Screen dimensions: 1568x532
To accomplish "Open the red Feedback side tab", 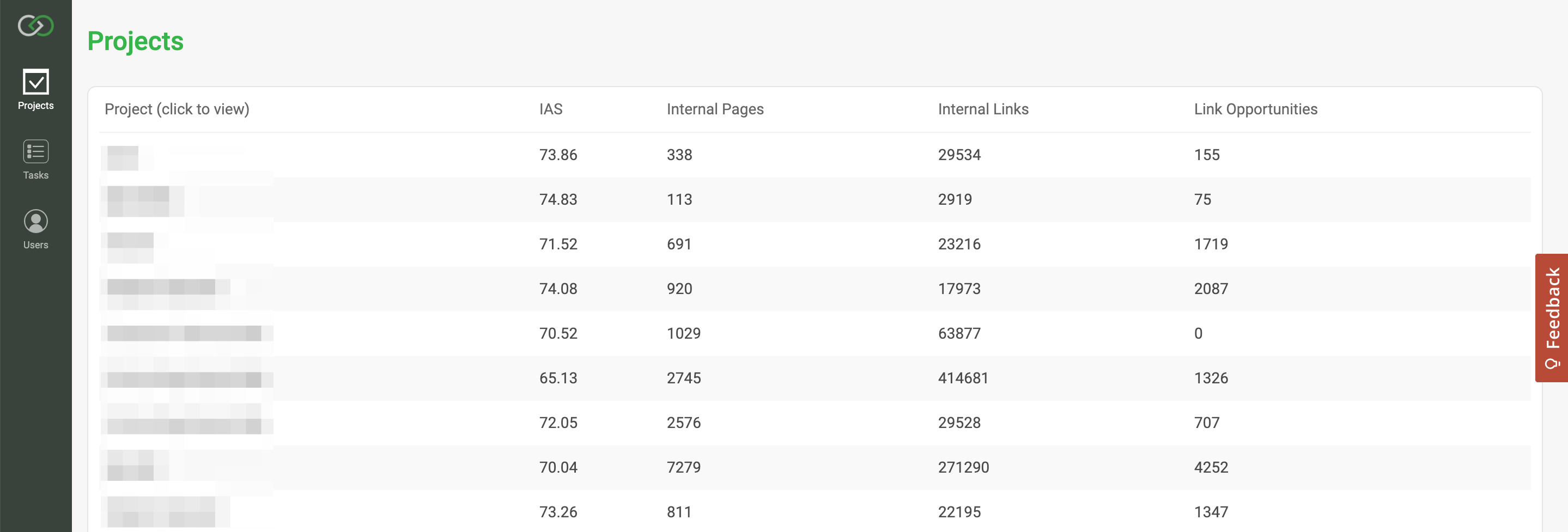I will pyautogui.click(x=1552, y=318).
